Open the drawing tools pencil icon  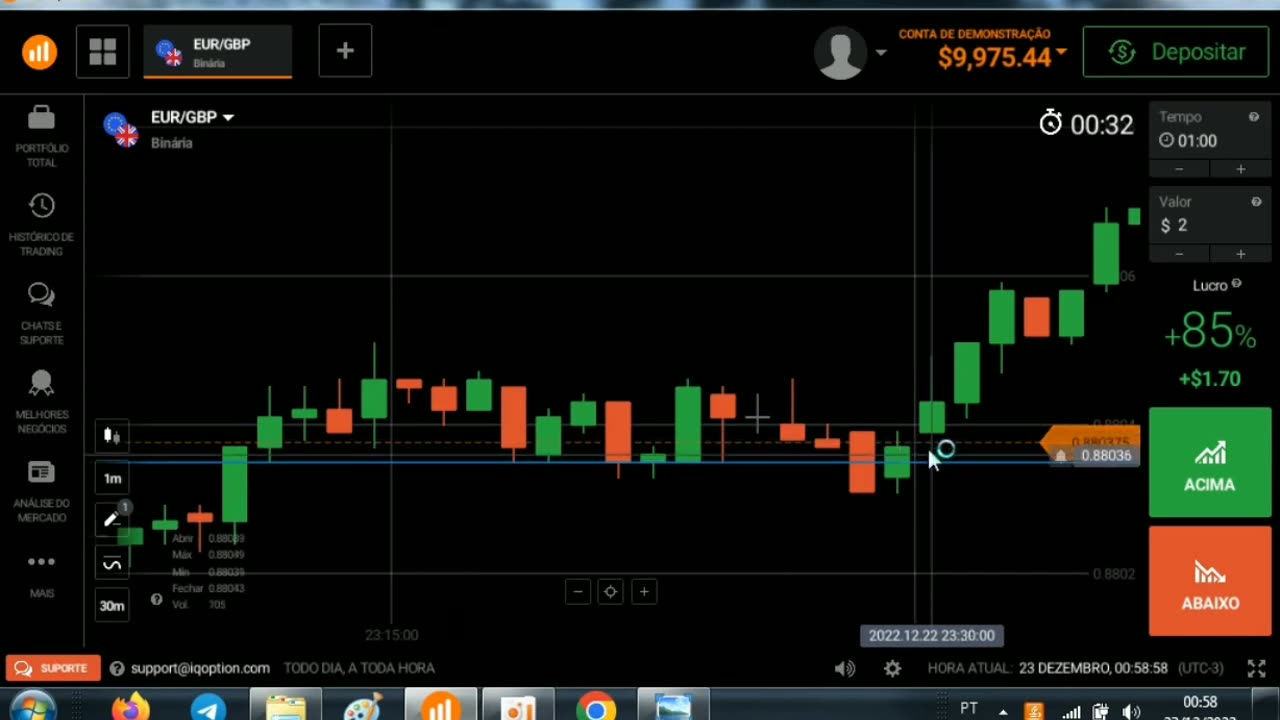[x=112, y=519]
